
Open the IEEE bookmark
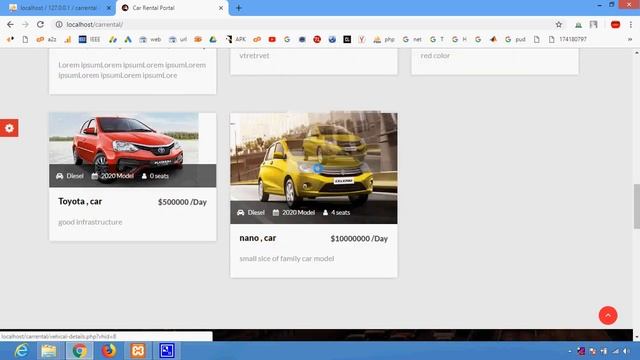click(x=90, y=39)
